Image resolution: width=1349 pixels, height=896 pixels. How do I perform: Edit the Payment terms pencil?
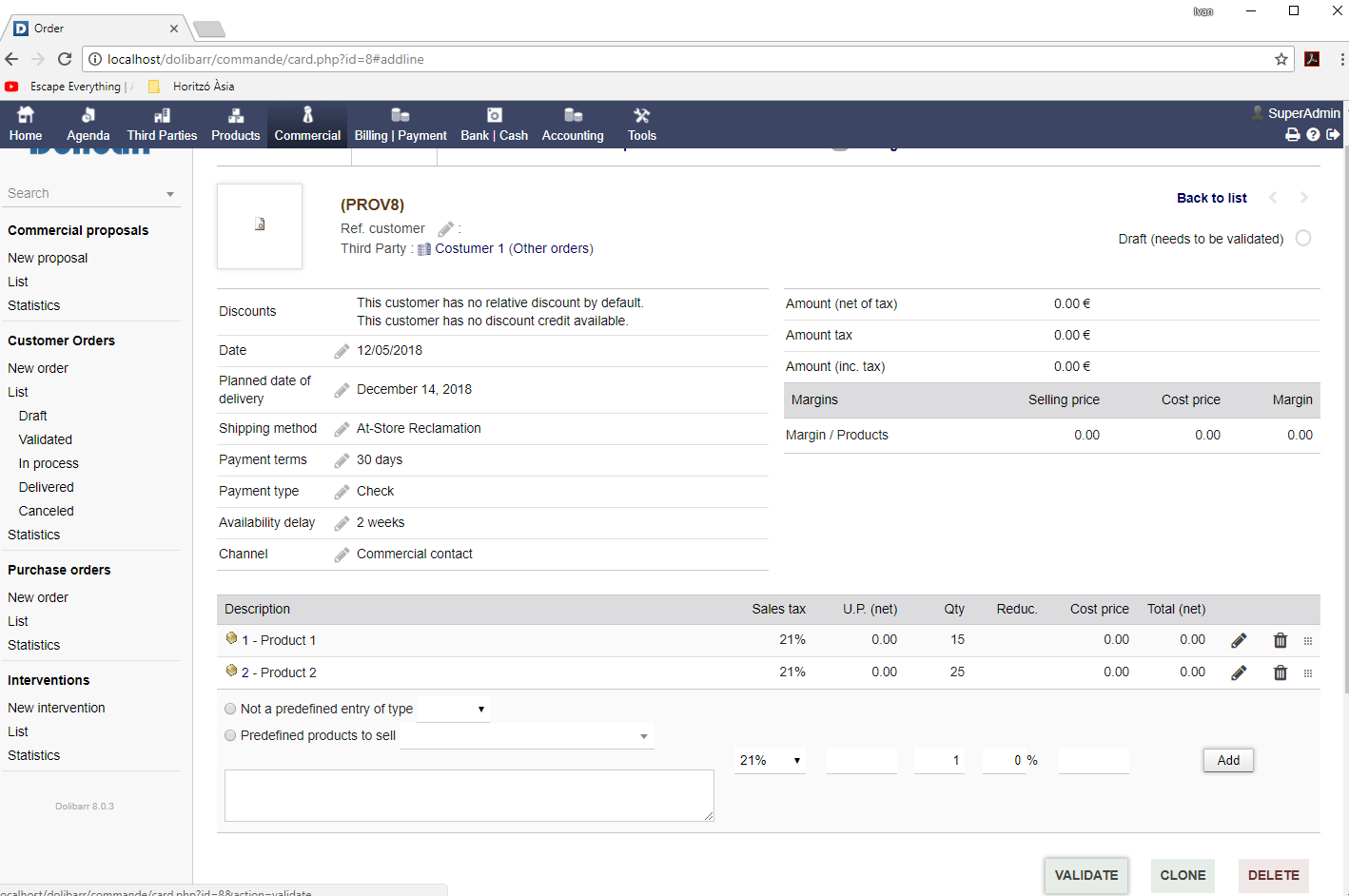342,460
